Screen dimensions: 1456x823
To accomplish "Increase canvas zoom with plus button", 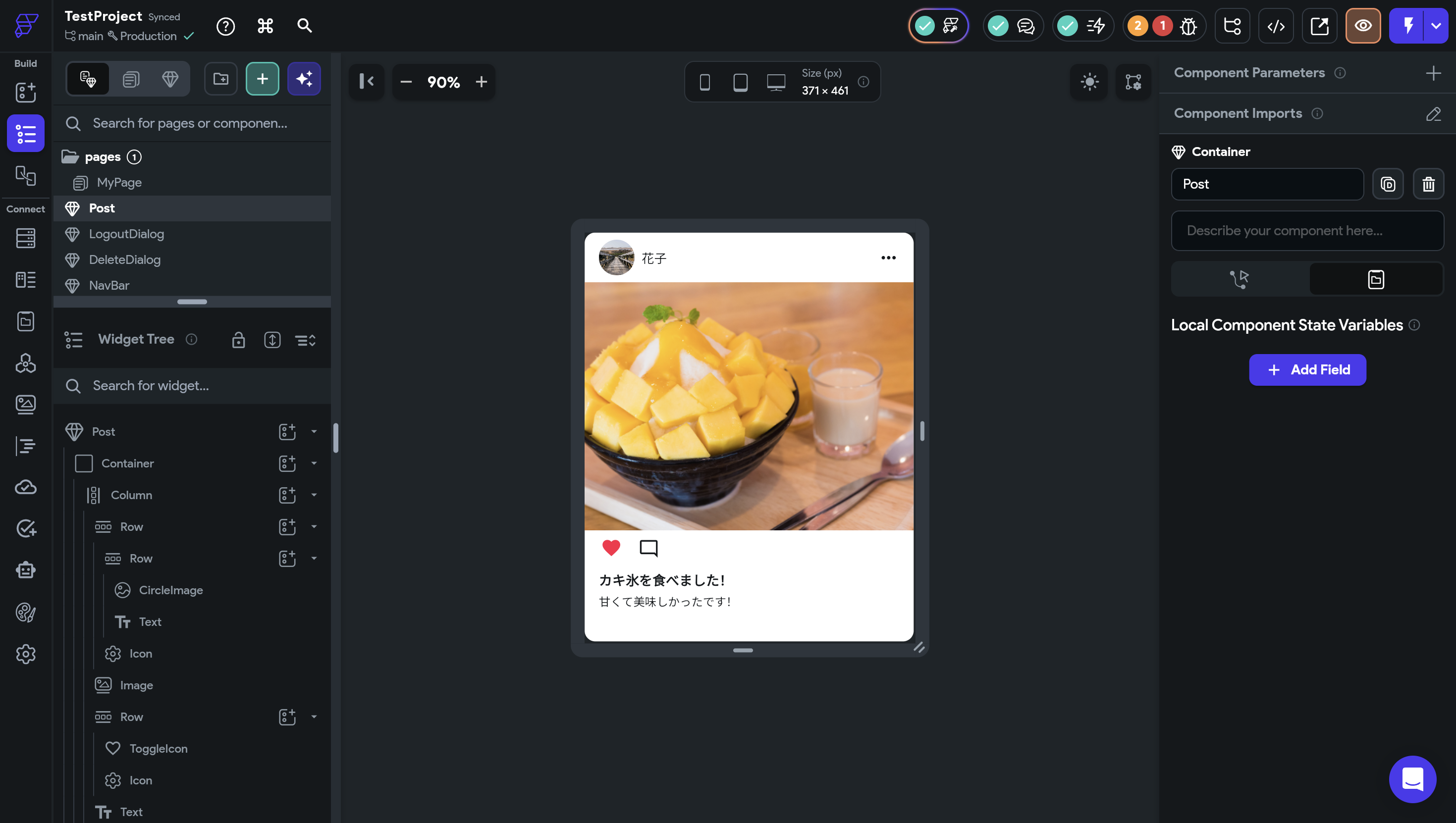I will pyautogui.click(x=481, y=82).
